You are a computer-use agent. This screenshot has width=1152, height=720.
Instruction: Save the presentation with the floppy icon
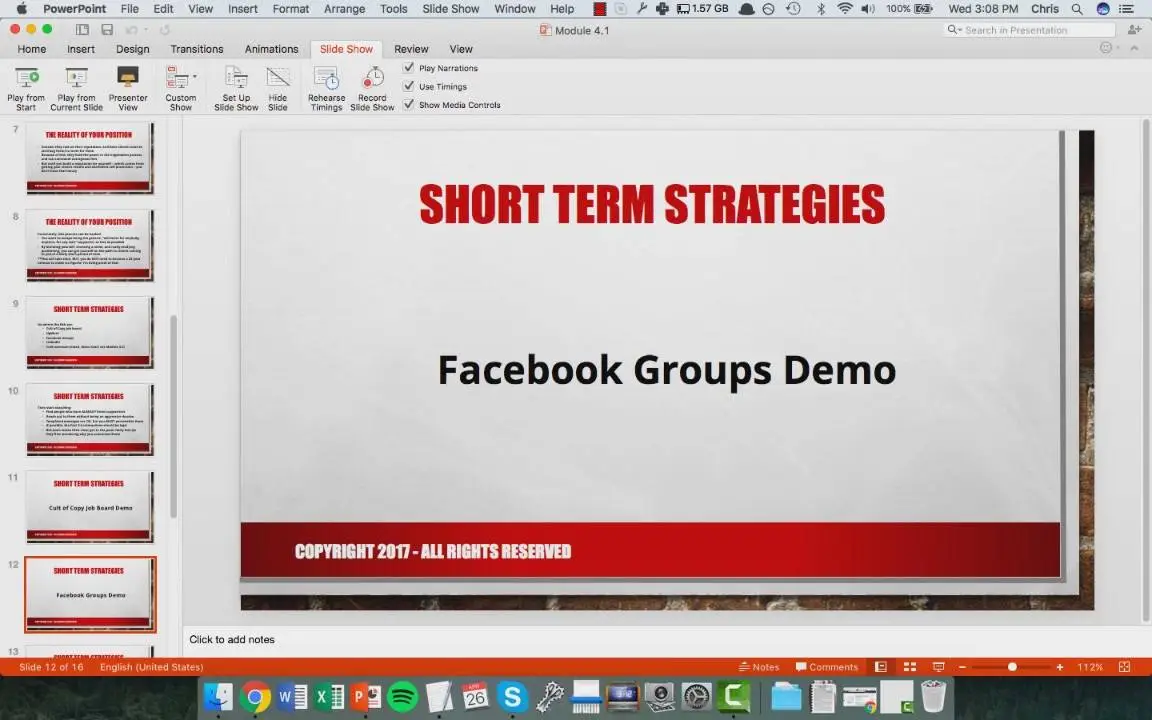coord(107,30)
